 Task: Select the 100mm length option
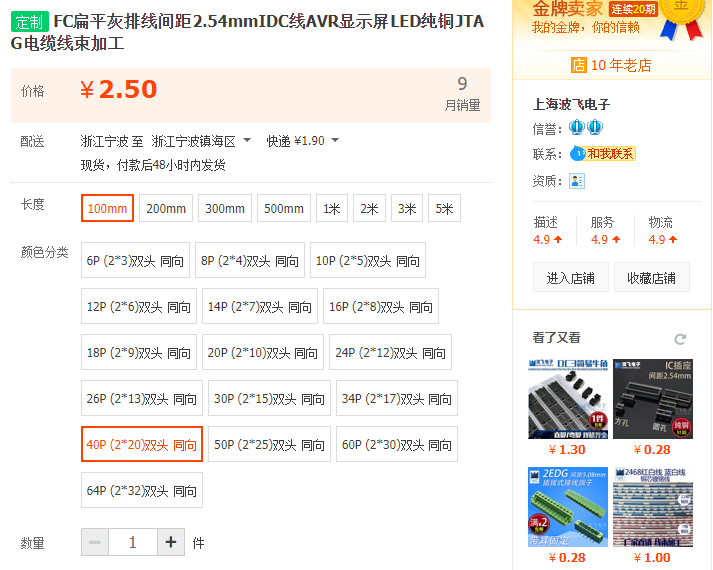click(x=107, y=208)
